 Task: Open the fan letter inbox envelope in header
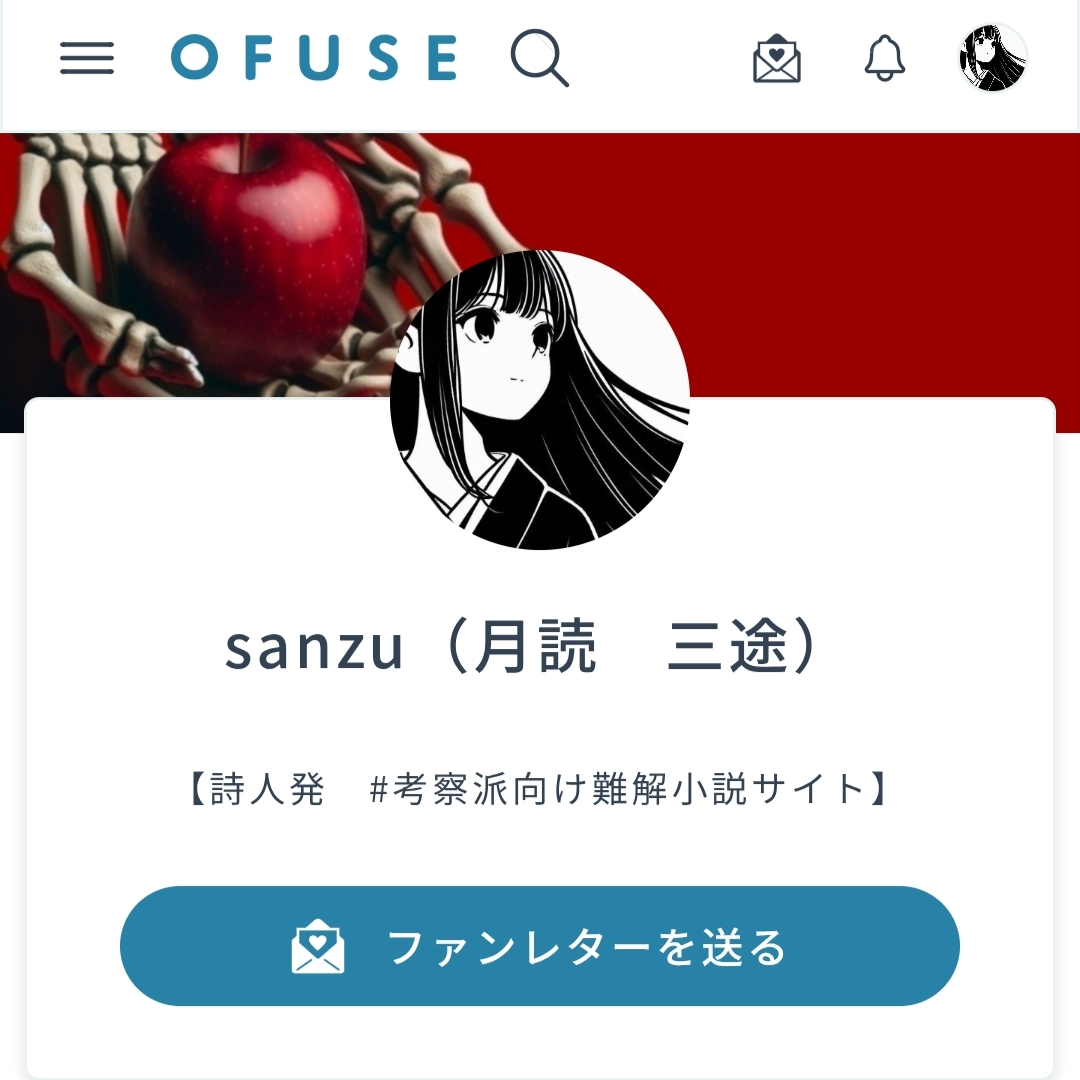[x=776, y=59]
